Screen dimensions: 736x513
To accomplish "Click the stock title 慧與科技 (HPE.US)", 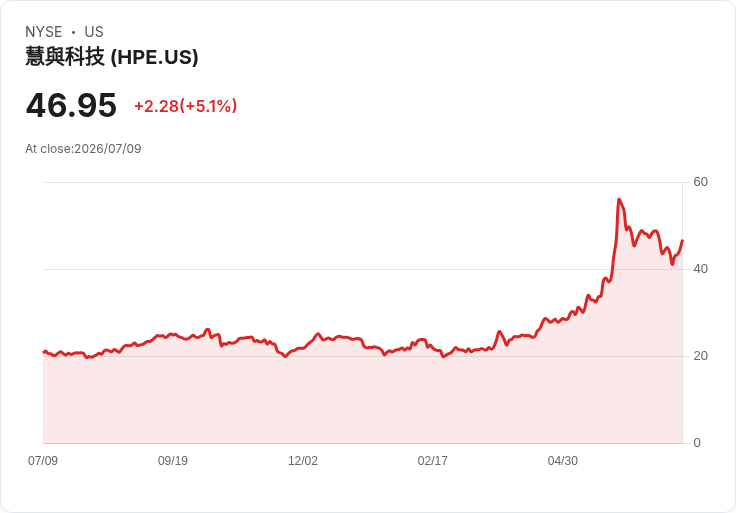I will click(112, 57).
